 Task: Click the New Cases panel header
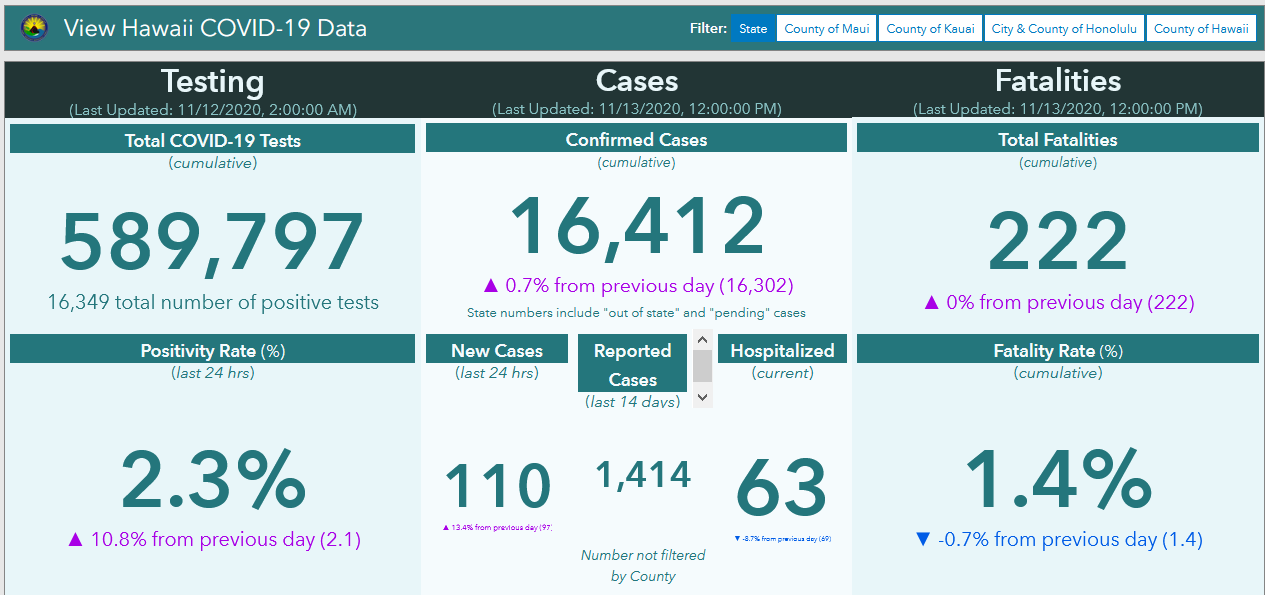click(497, 350)
